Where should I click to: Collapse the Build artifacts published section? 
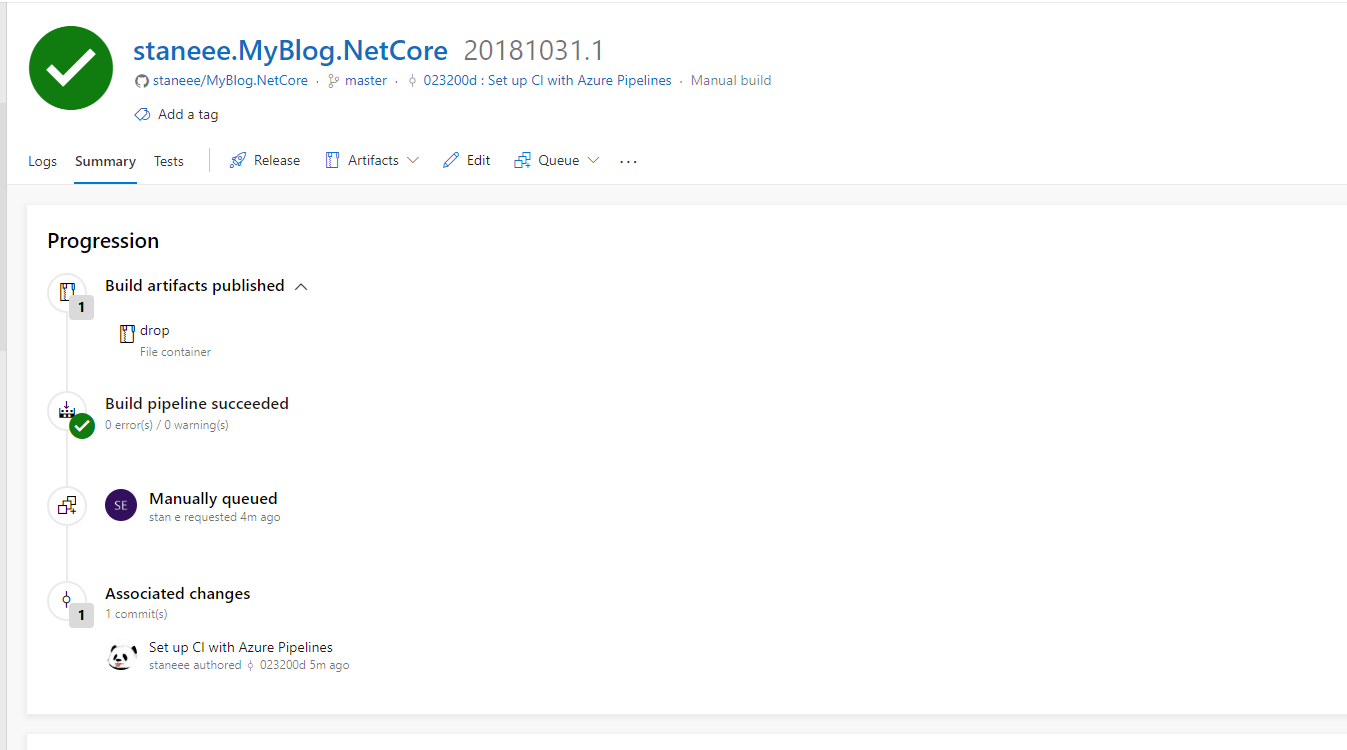pos(301,286)
